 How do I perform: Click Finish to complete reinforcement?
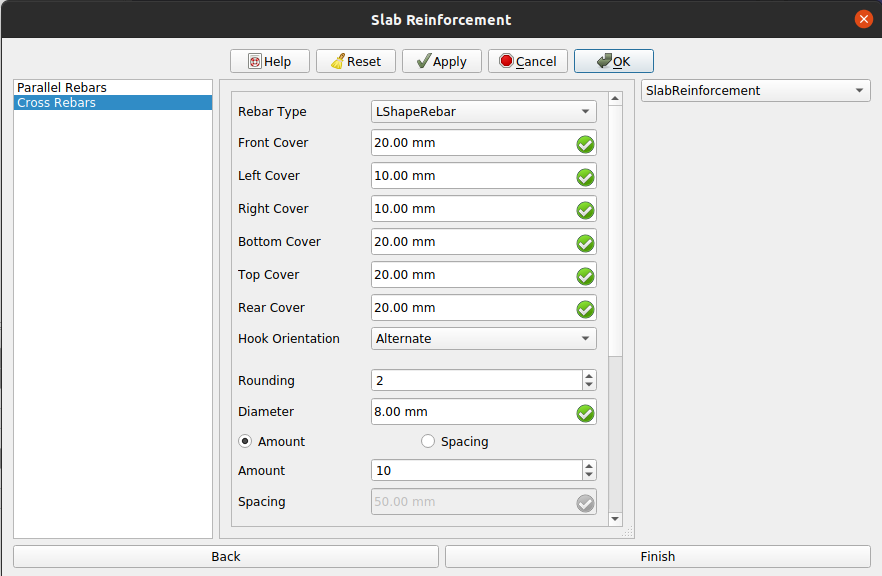(x=658, y=556)
